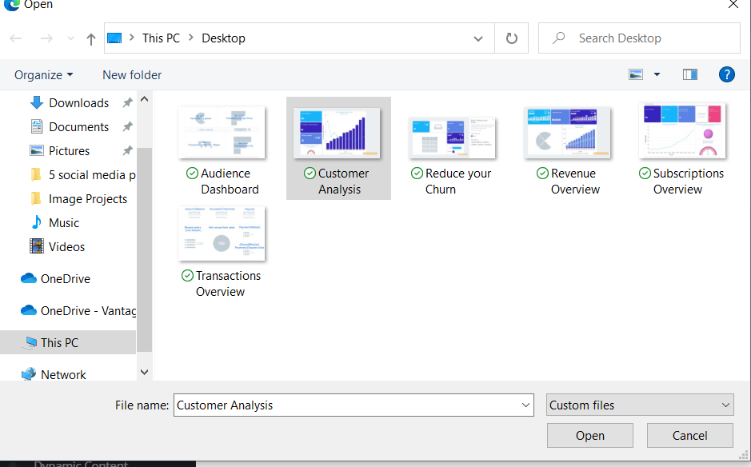The width and height of the screenshot is (751, 467).
Task: Expand the Custom files type dropdown
Action: [640, 405]
